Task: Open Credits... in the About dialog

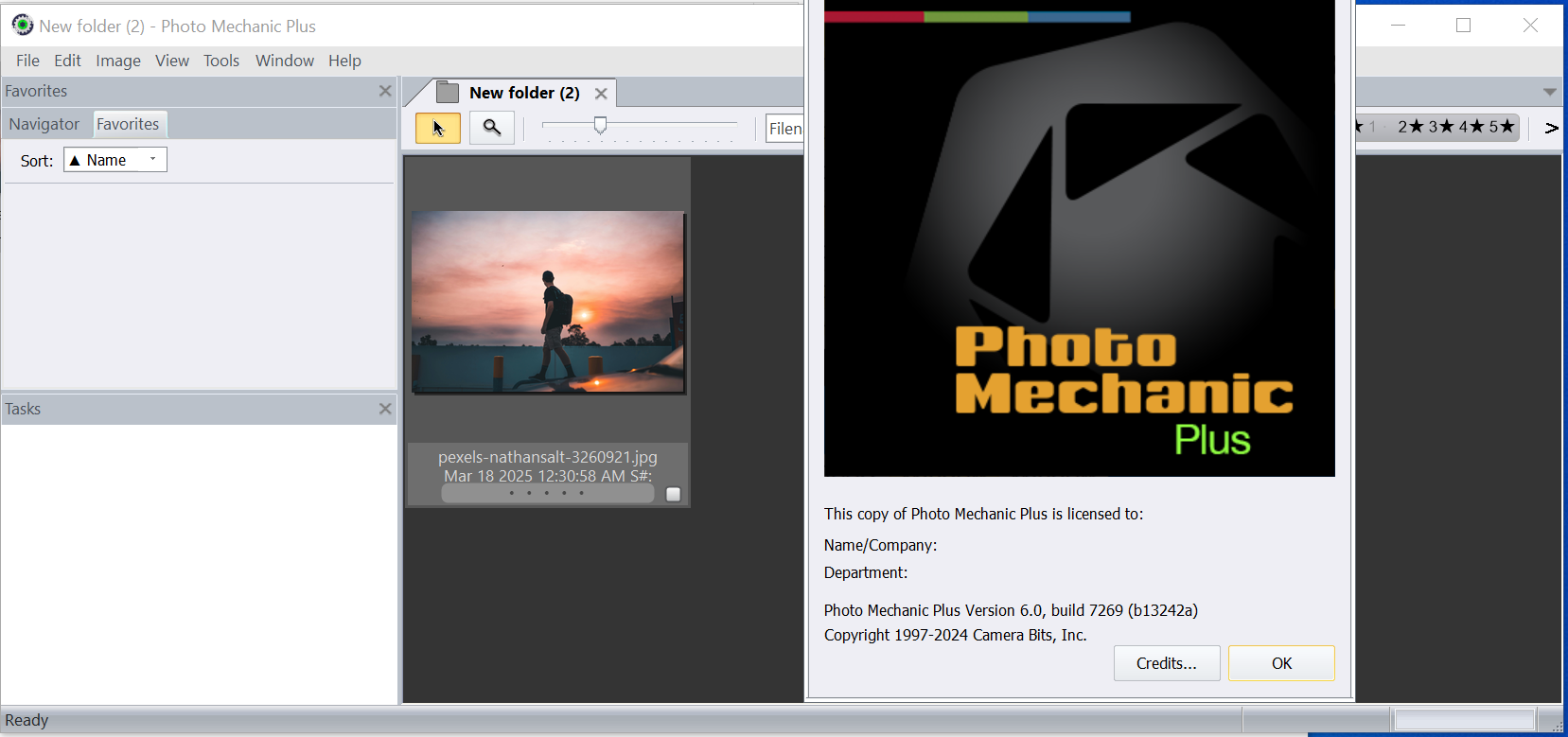Action: coord(1167,663)
